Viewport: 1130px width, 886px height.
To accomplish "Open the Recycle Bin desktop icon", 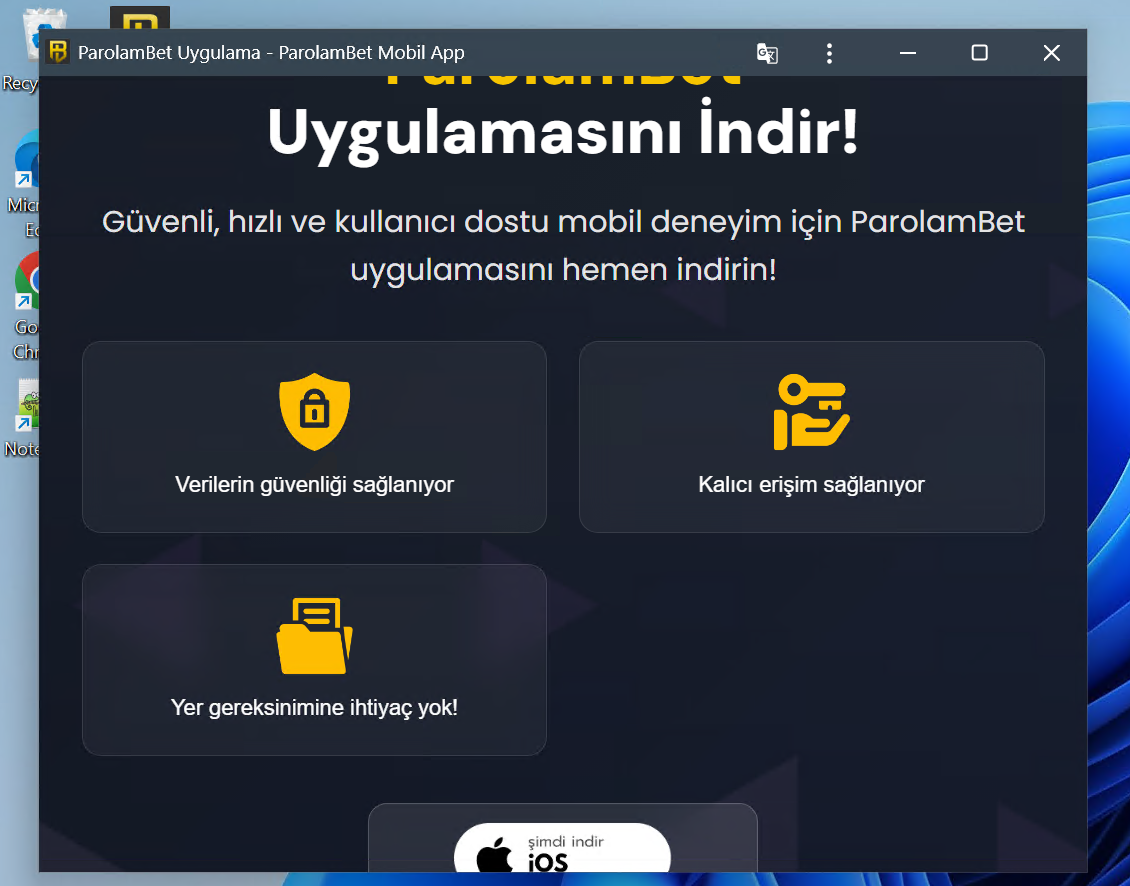I will 22,49.
